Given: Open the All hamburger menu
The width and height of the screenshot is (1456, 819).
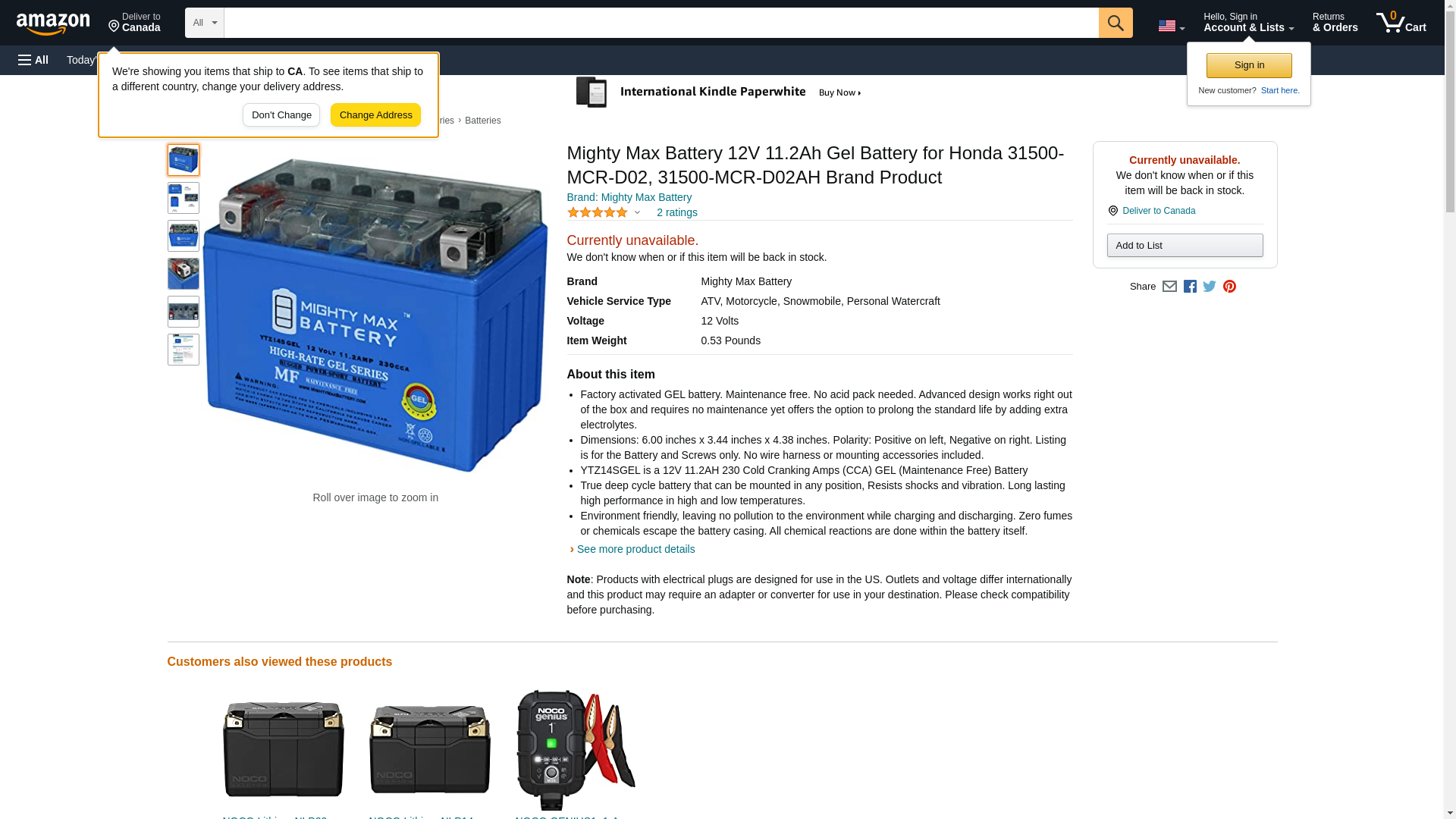Looking at the screenshot, I should click(33, 60).
